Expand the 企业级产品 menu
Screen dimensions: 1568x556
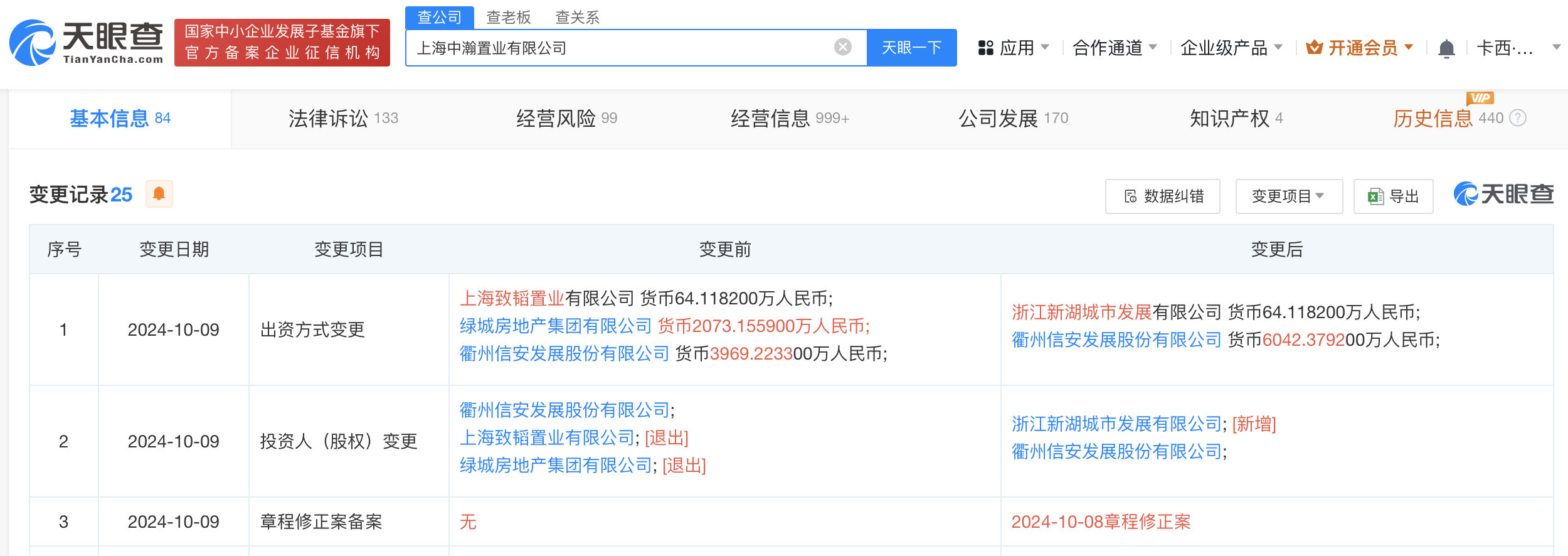[1231, 48]
